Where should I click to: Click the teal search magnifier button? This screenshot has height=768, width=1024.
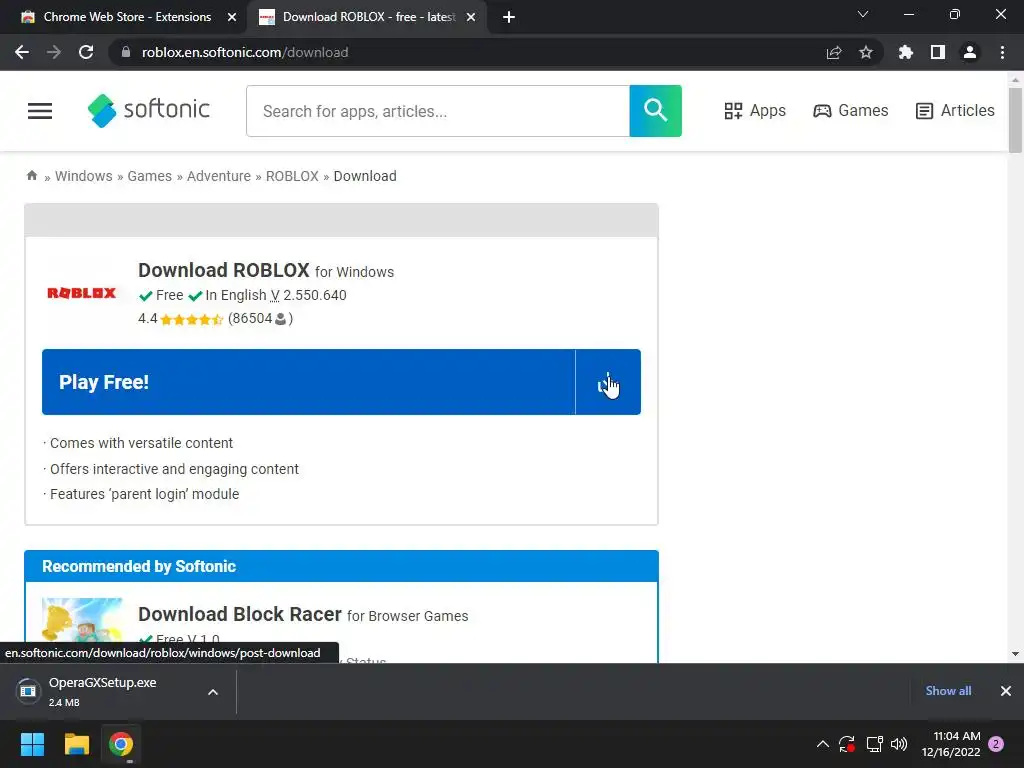(655, 111)
